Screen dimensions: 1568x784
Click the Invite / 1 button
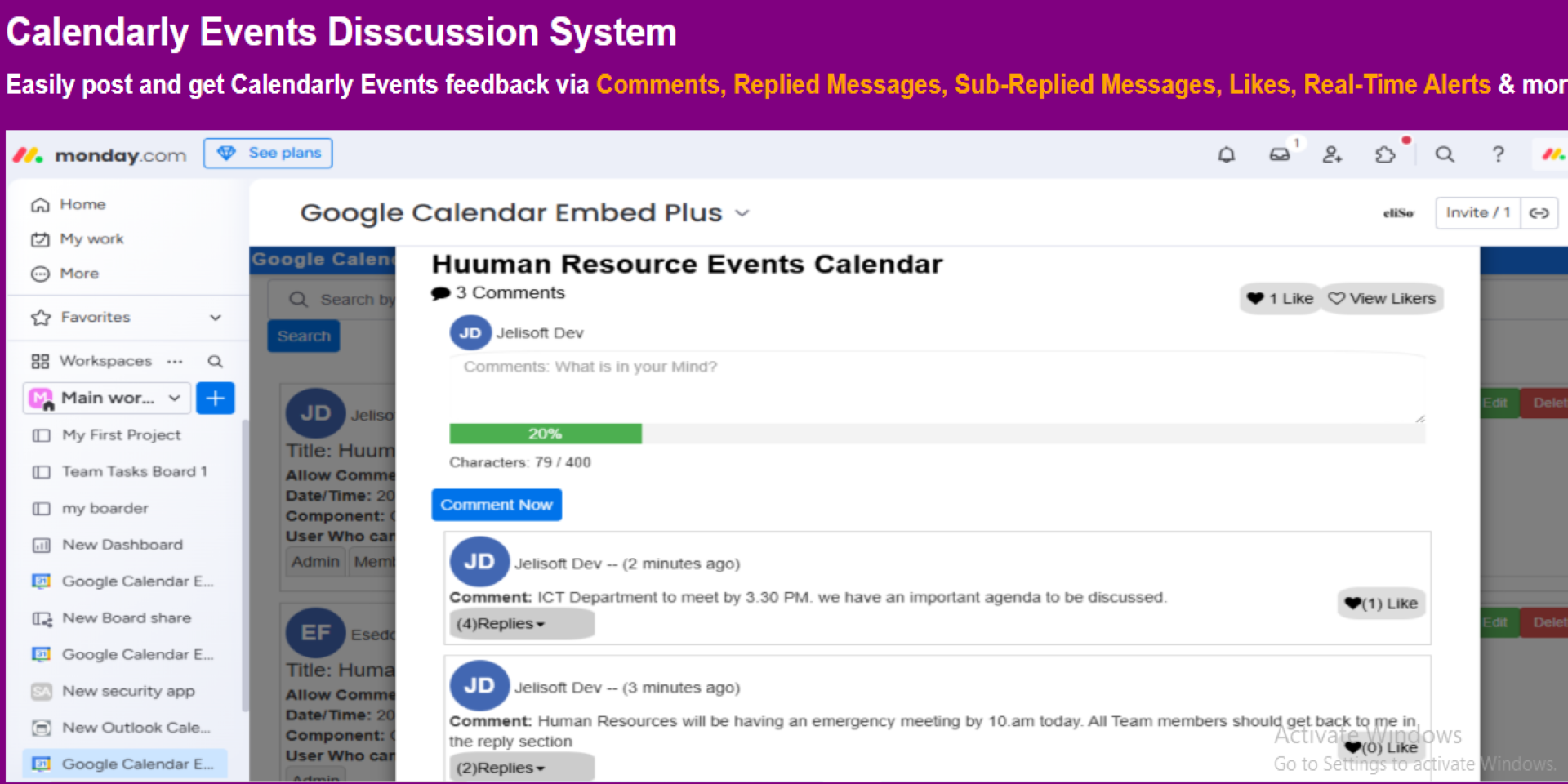1477,213
